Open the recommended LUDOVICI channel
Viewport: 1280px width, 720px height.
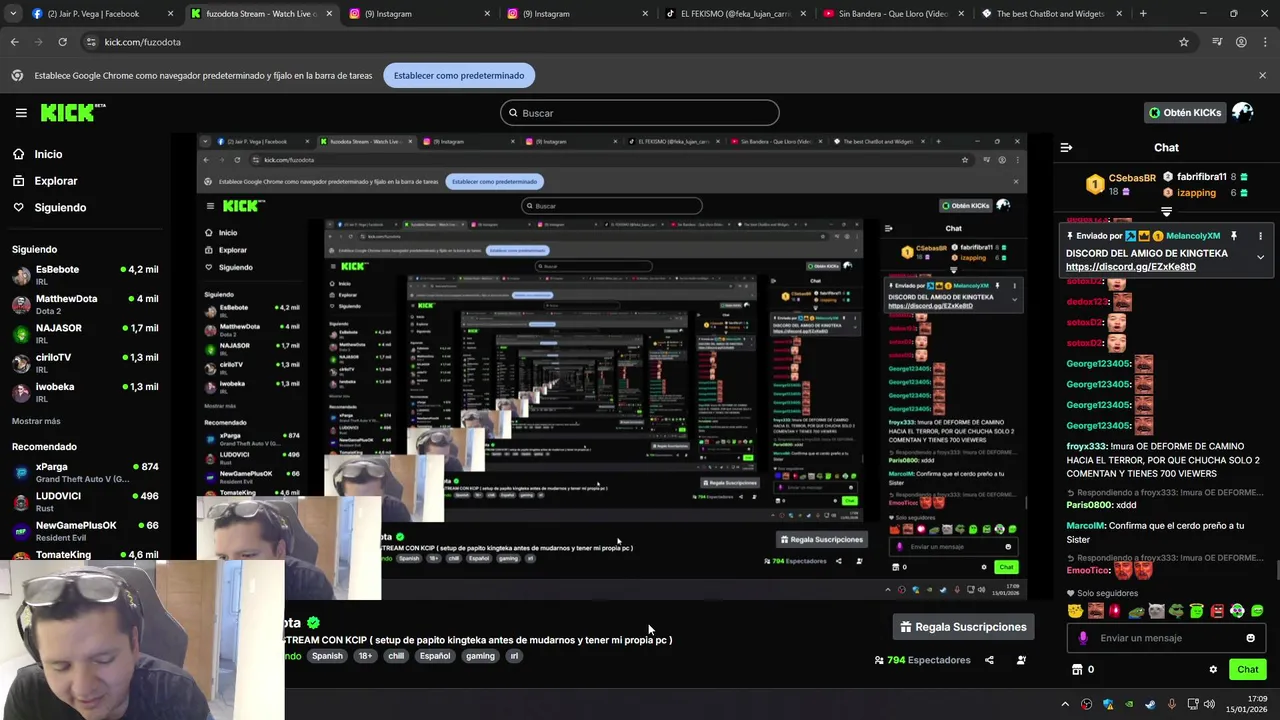85,501
